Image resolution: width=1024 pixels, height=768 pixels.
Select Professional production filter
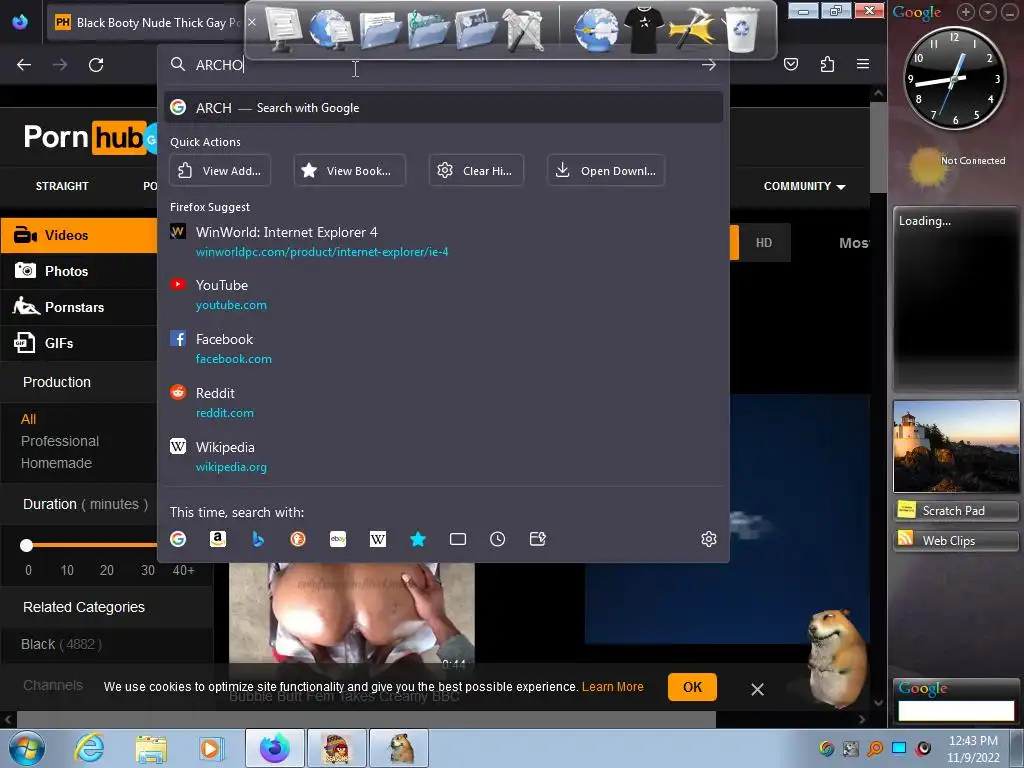pos(60,441)
